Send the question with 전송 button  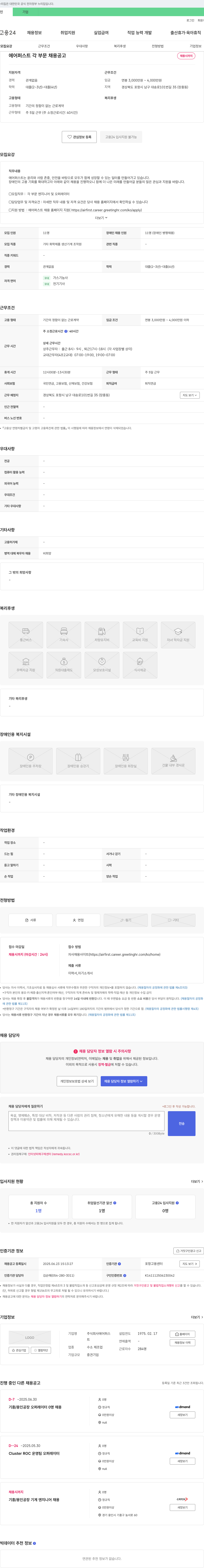click(181, 1124)
